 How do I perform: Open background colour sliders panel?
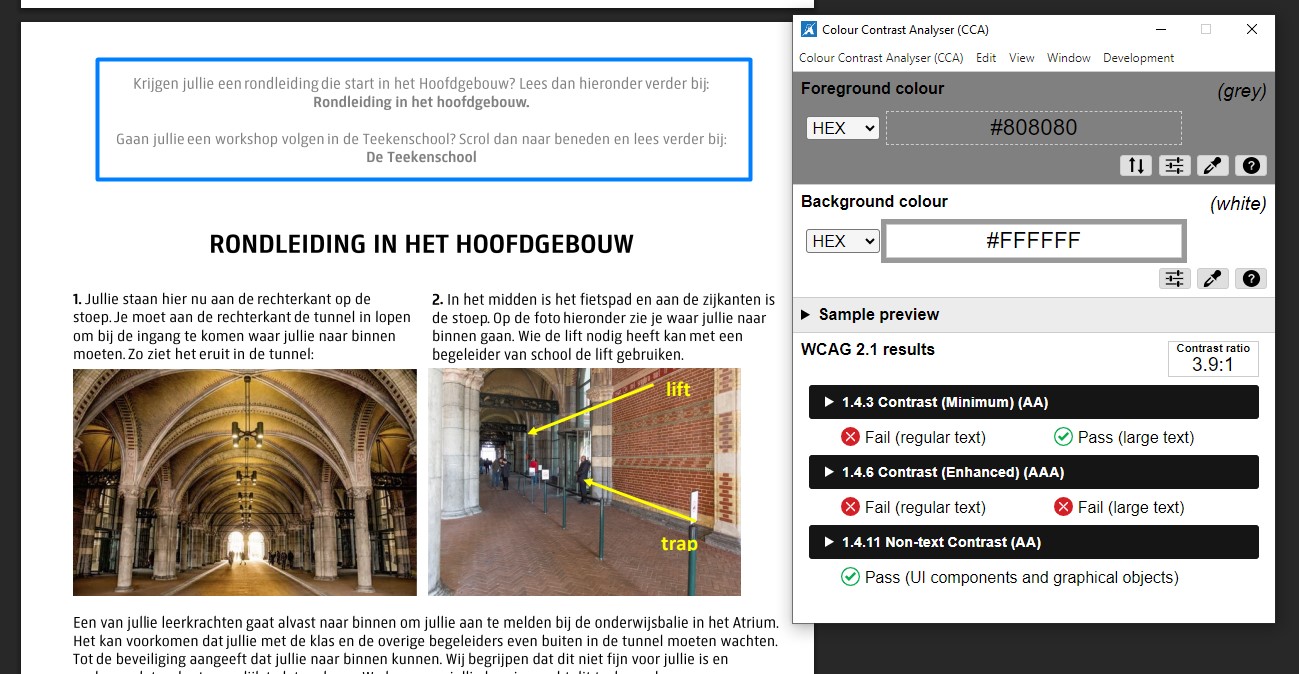point(1174,279)
